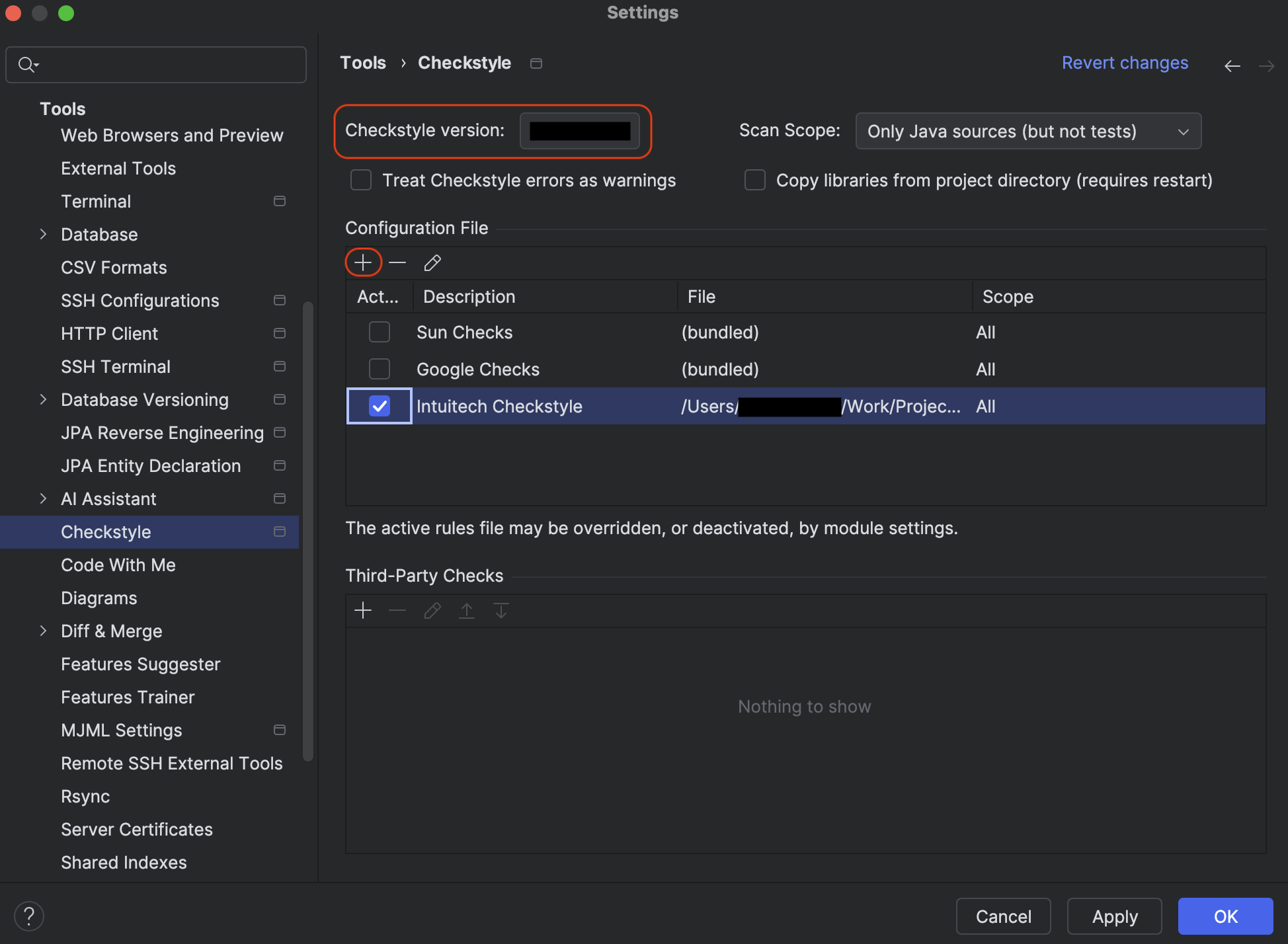Navigate back with the left arrow icon

click(1232, 65)
